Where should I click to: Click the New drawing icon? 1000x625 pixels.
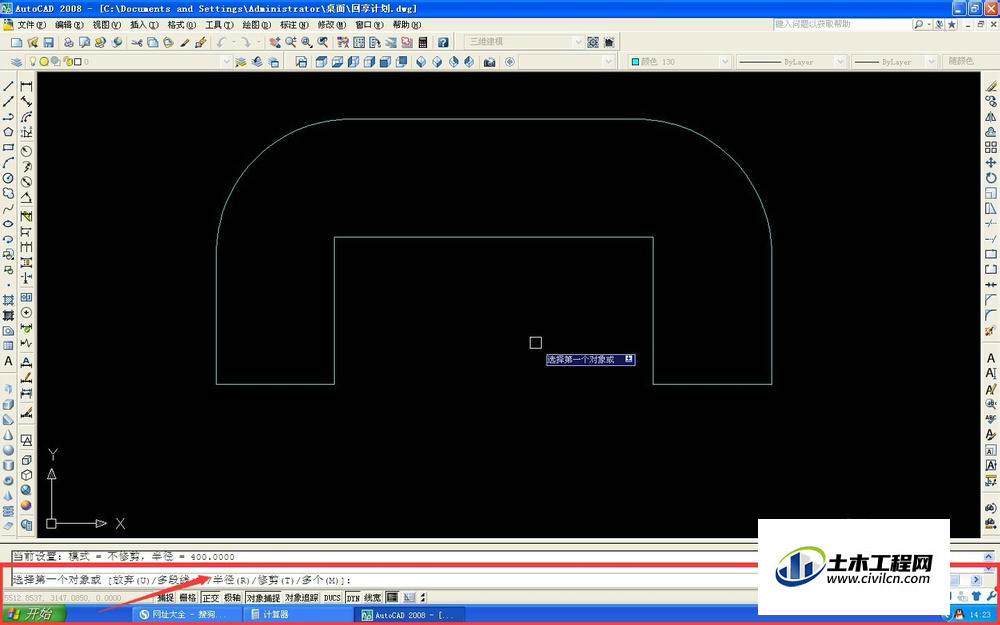point(17,42)
